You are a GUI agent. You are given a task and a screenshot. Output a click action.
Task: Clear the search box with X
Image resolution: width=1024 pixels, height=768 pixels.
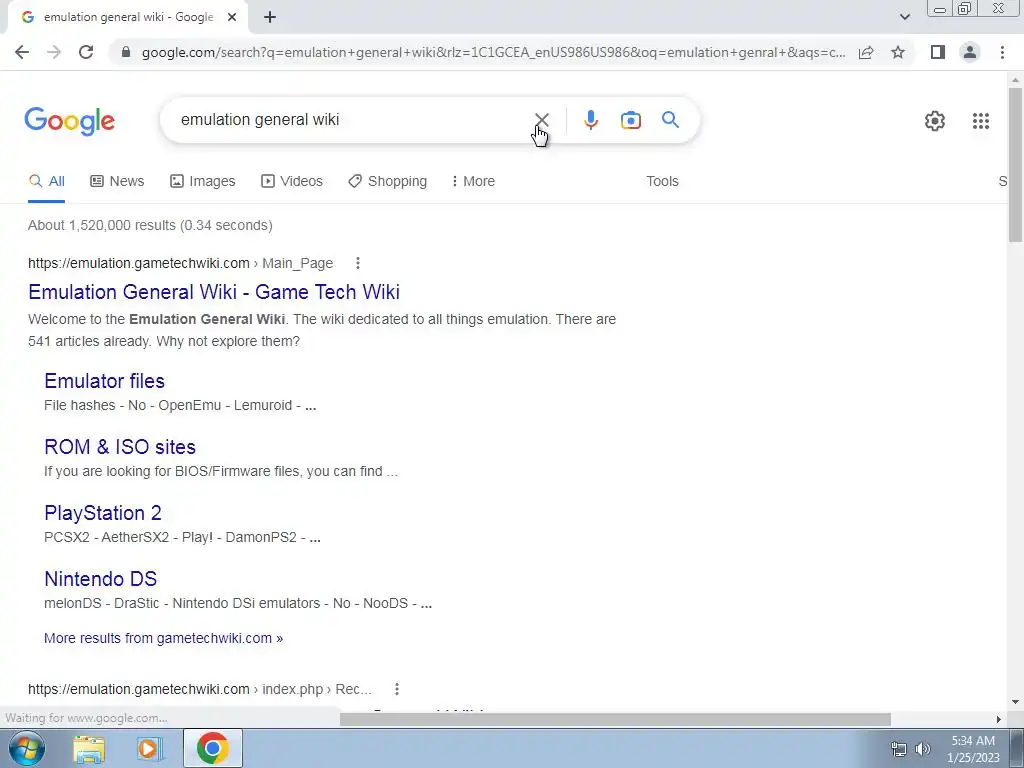[542, 120]
